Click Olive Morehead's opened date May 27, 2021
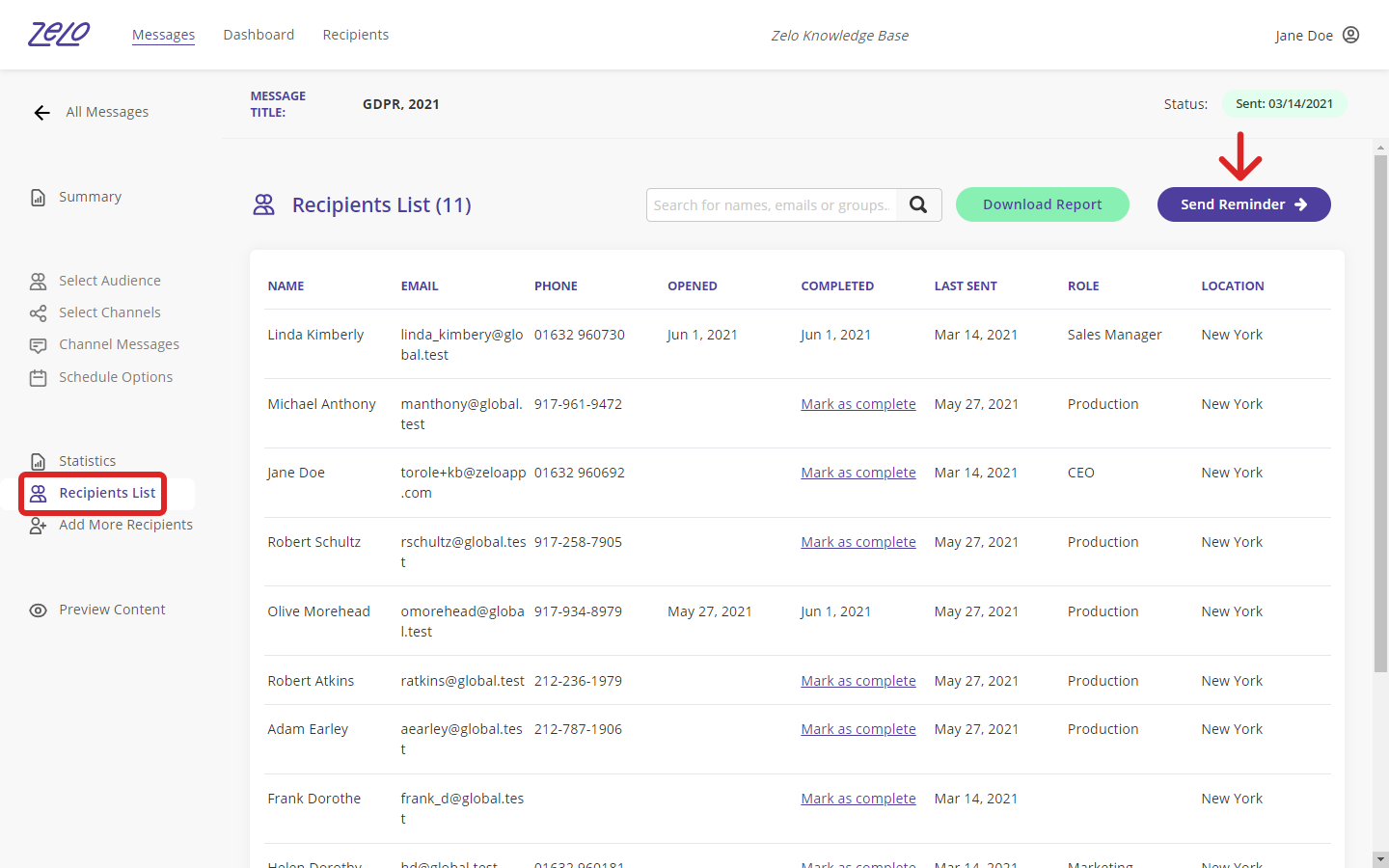The height and width of the screenshot is (868, 1389). pos(710,611)
